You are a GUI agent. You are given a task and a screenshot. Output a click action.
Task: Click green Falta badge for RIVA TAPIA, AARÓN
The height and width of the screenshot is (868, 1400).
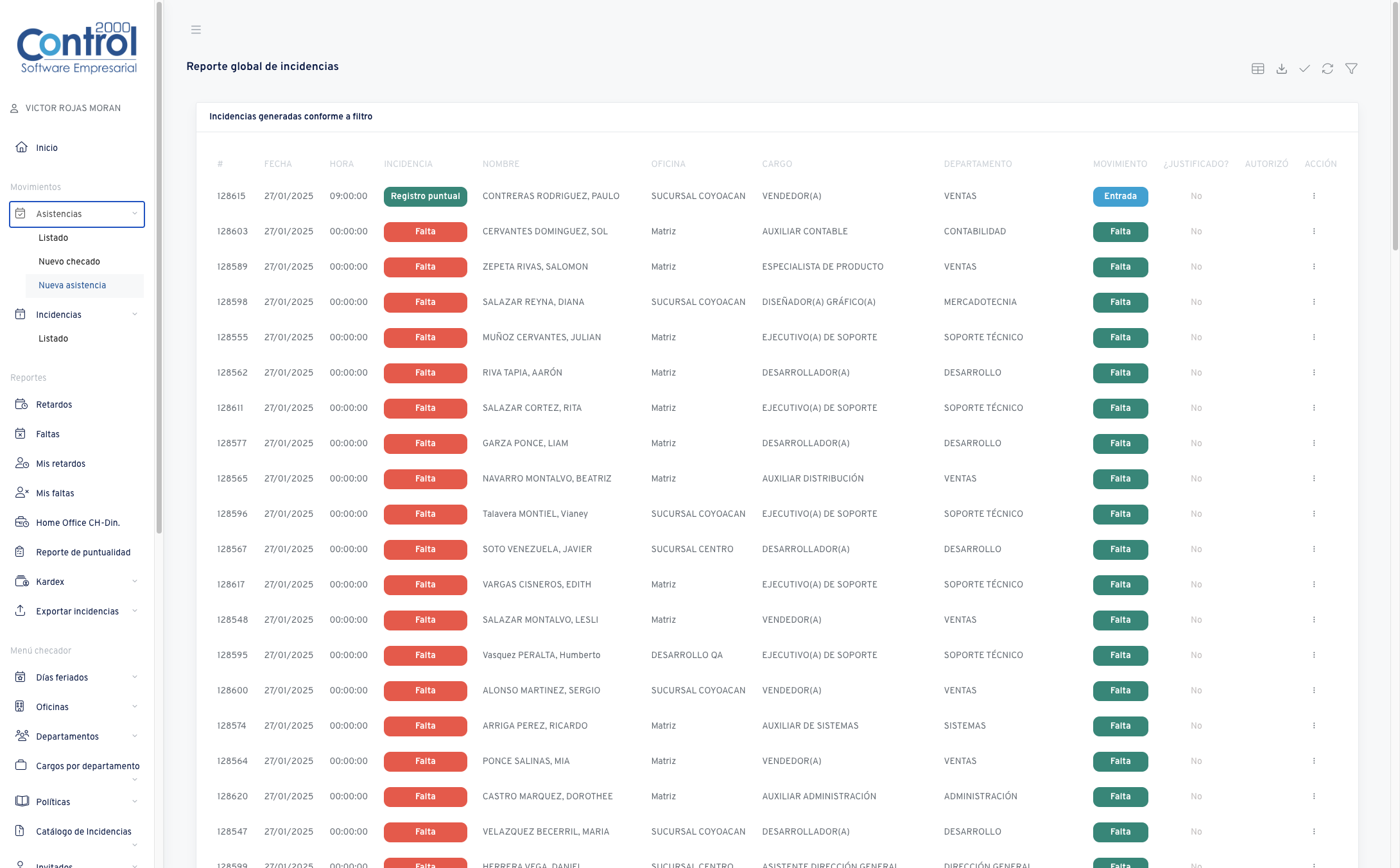(x=1120, y=373)
